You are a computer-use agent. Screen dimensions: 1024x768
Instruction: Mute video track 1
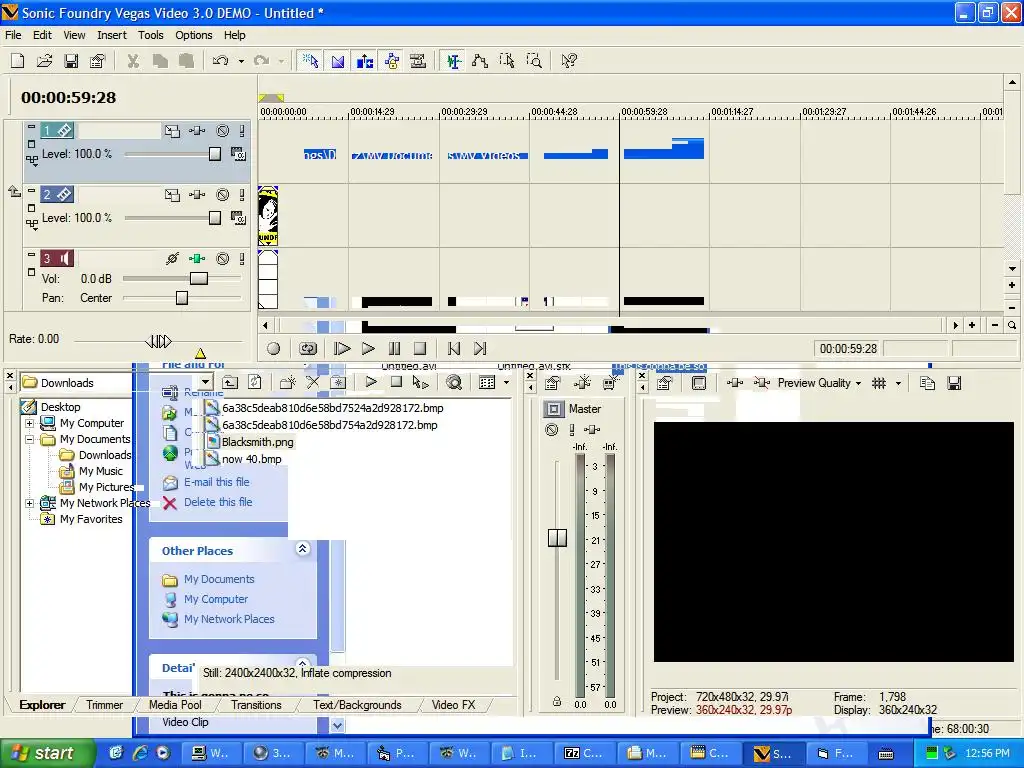click(x=223, y=131)
